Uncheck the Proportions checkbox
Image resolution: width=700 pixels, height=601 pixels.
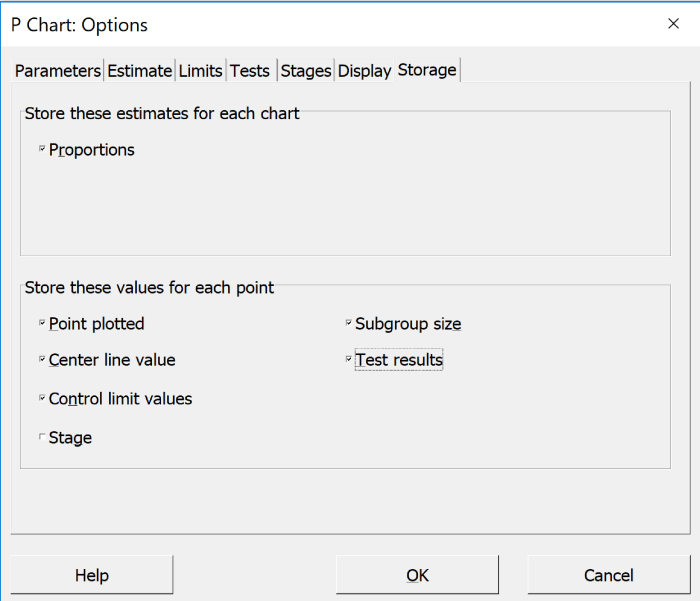[43, 150]
